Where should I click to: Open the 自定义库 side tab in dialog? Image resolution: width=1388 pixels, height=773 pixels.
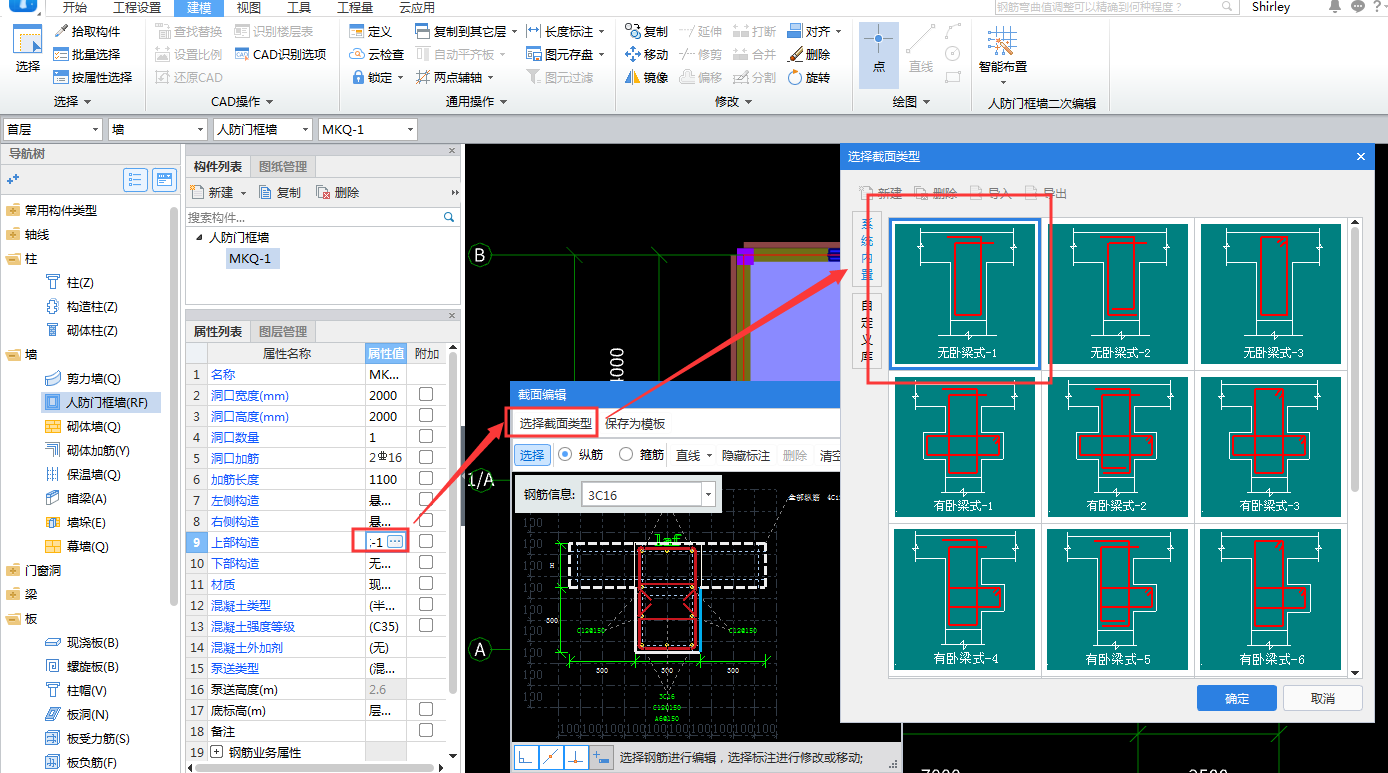coord(867,330)
